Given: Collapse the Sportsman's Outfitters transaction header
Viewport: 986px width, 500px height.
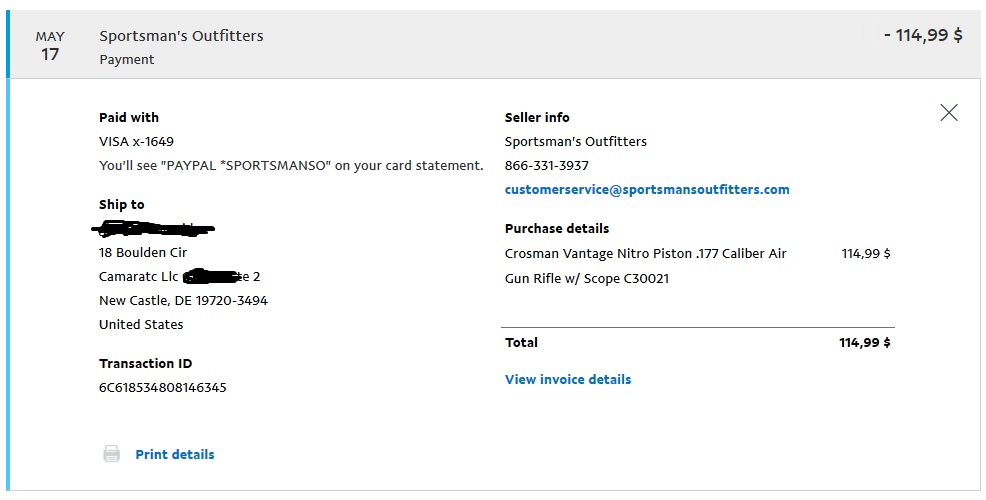Looking at the screenshot, I should [x=181, y=36].
